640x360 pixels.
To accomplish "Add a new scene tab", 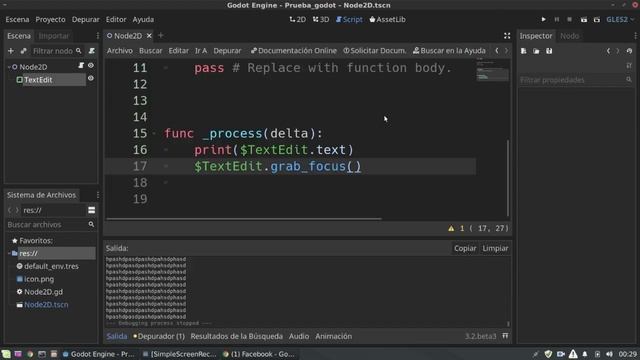I will coord(160,36).
